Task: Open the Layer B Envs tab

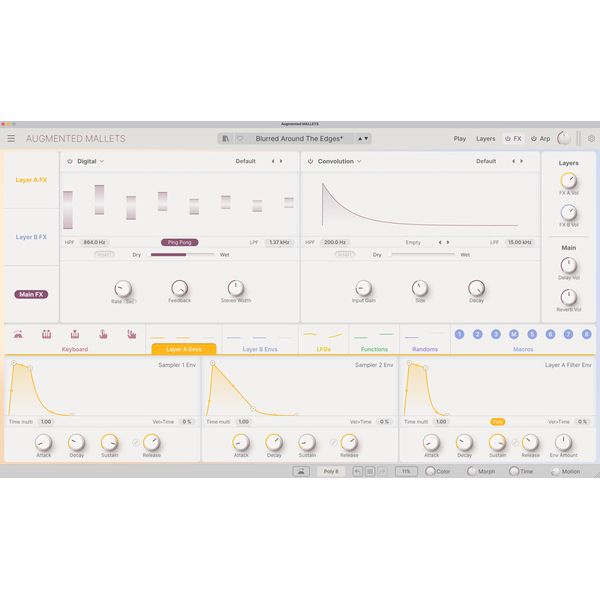Action: coord(260,349)
